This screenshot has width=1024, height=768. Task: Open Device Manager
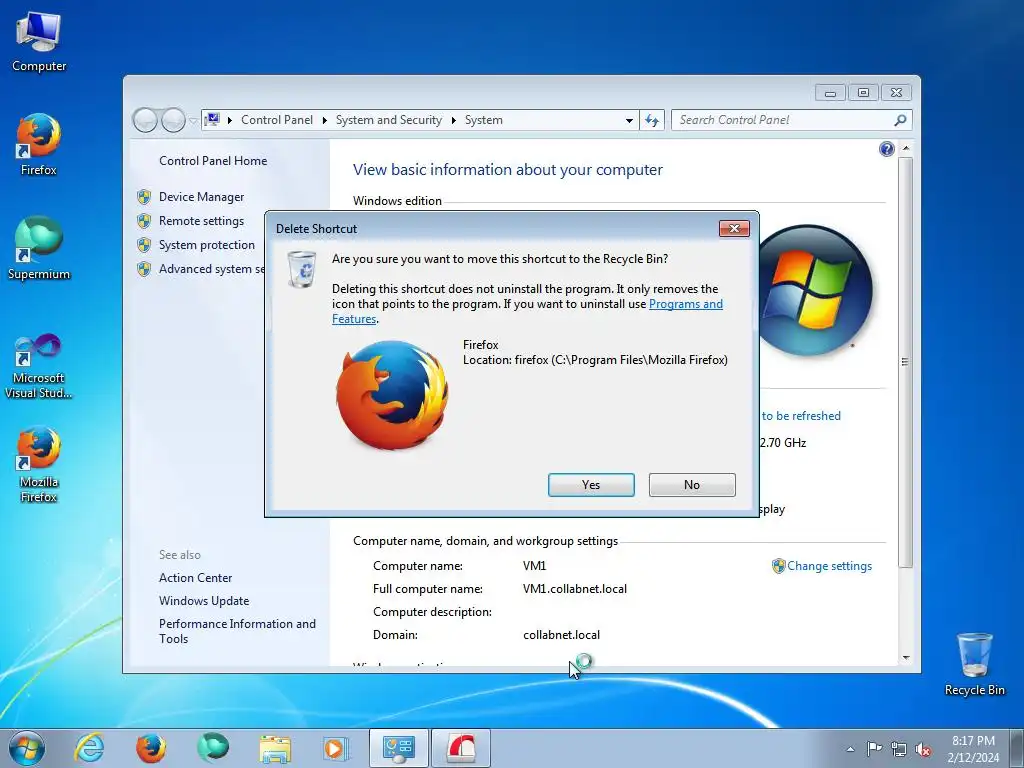(x=201, y=197)
